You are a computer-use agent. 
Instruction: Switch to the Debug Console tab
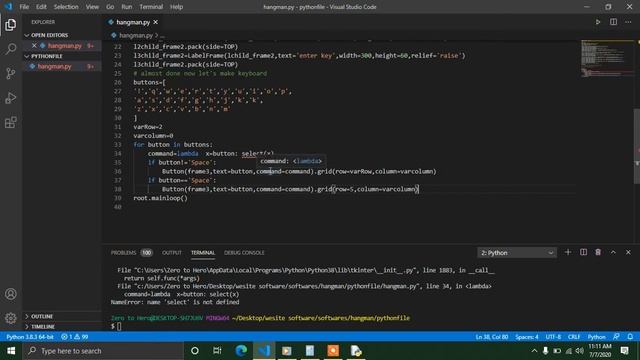244,253
